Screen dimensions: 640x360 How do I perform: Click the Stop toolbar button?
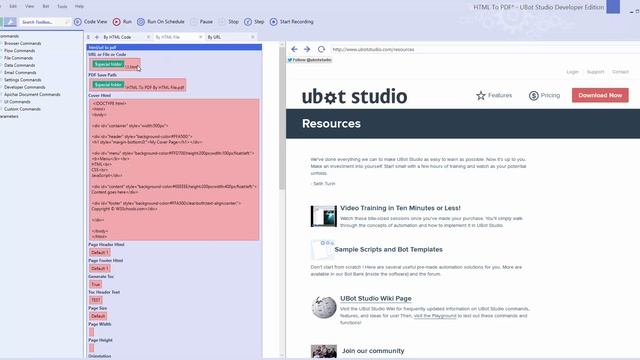tap(229, 22)
